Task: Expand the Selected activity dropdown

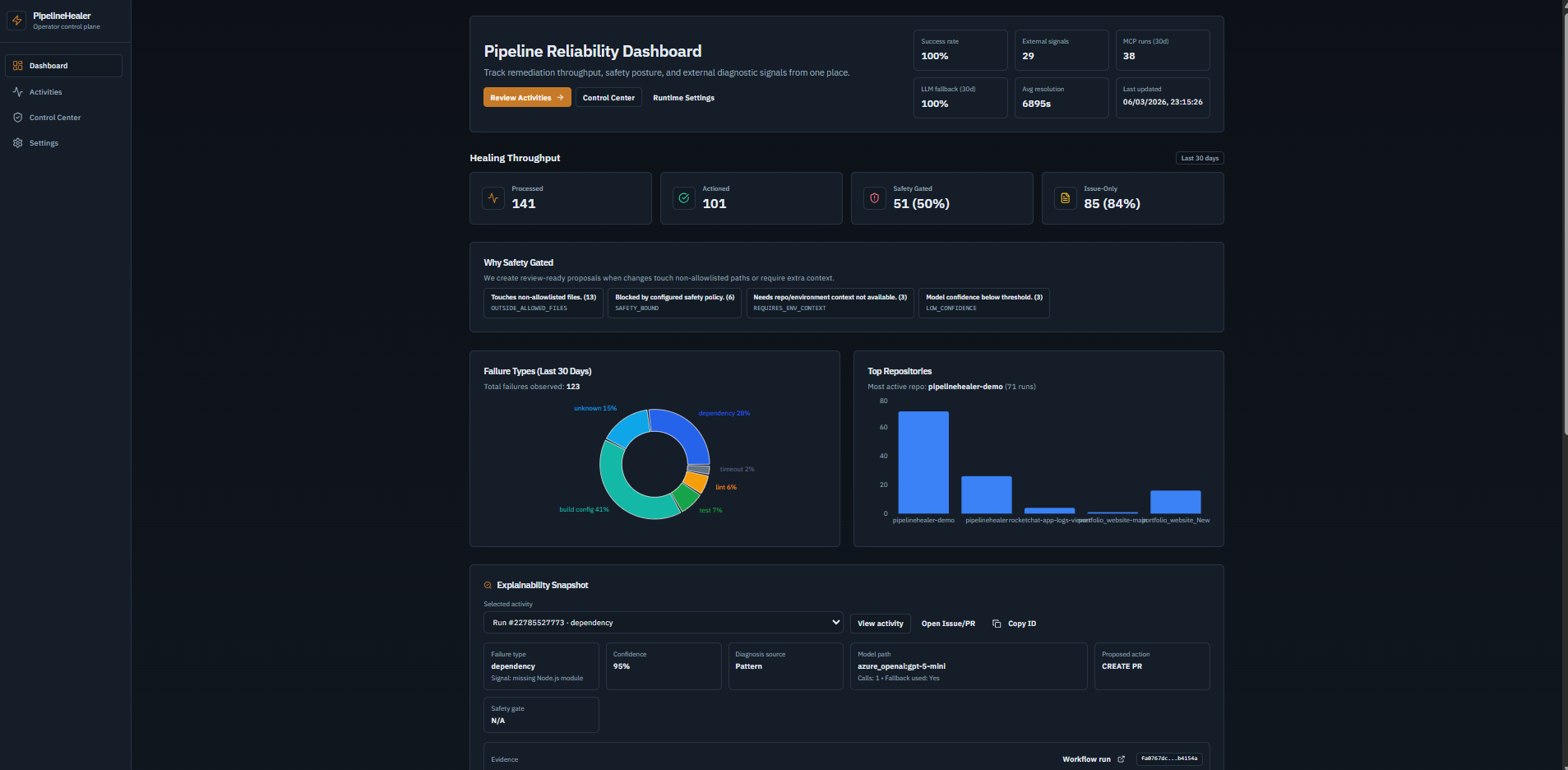Action: click(x=664, y=623)
